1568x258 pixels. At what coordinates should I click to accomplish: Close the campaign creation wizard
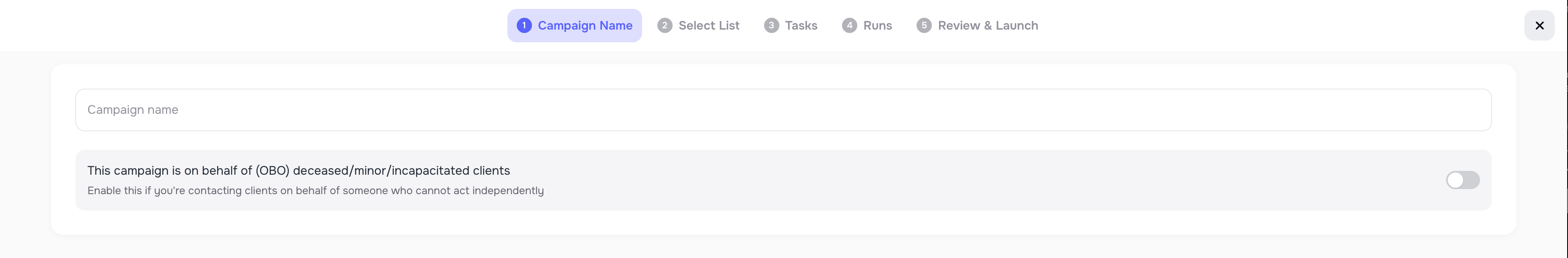tap(1539, 25)
